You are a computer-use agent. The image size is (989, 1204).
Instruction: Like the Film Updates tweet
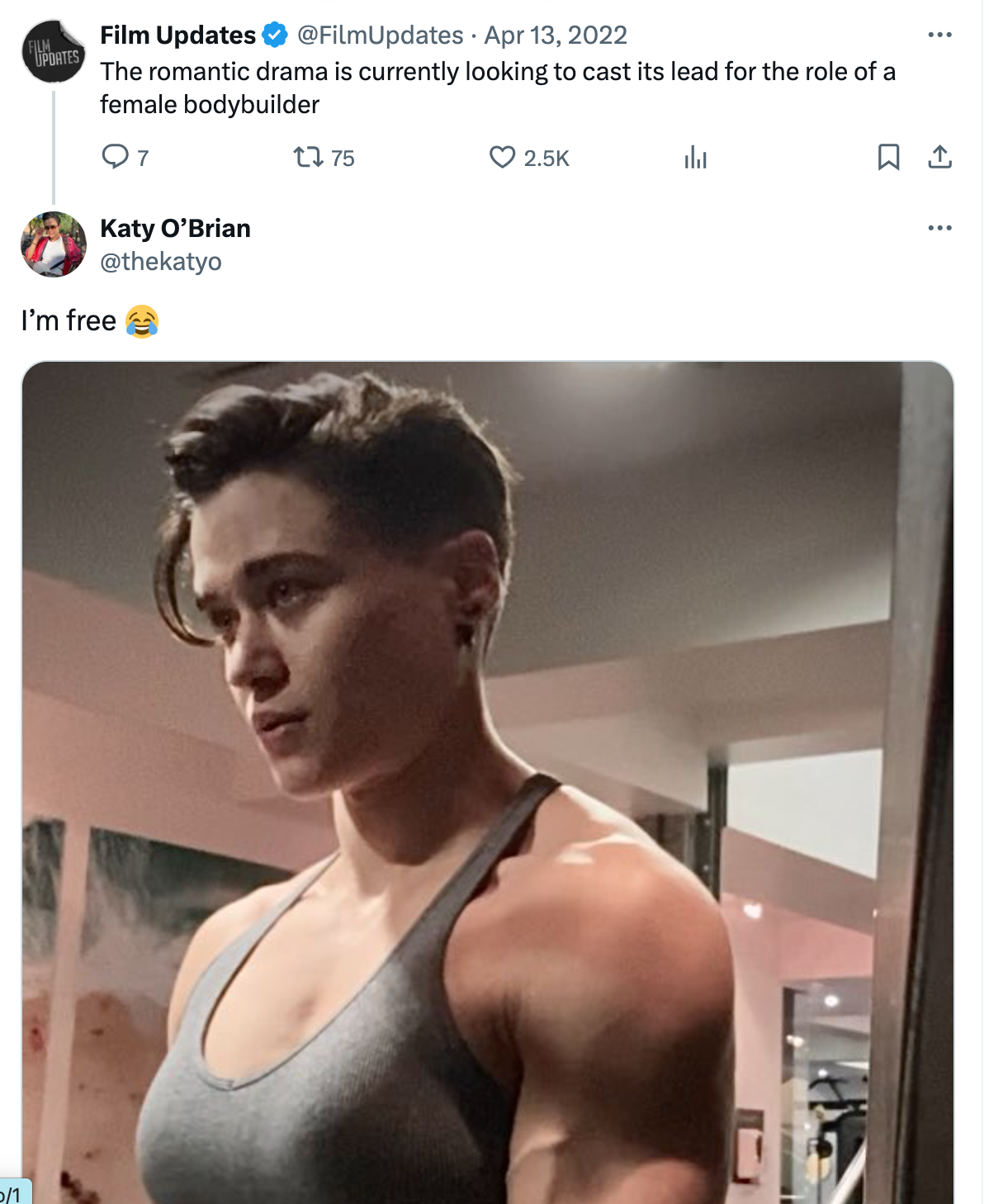coord(502,157)
